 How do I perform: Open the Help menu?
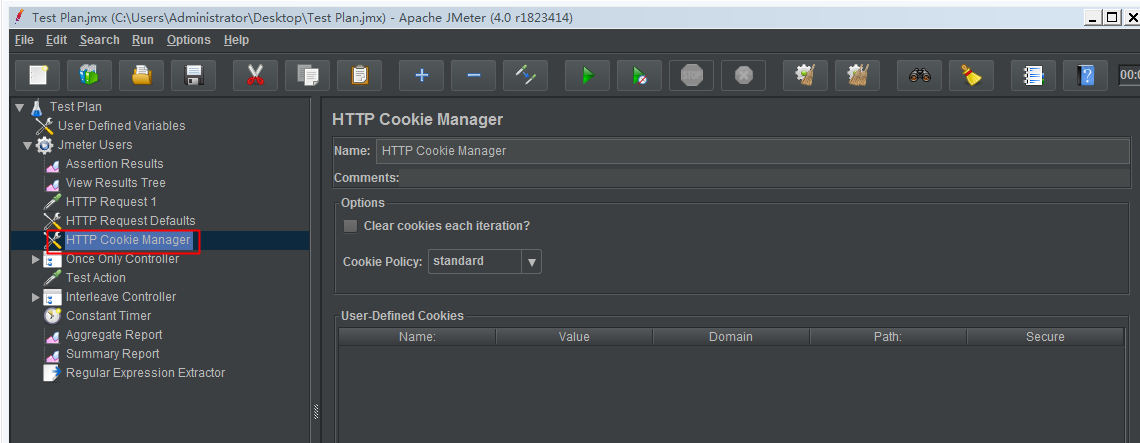pyautogui.click(x=236, y=40)
